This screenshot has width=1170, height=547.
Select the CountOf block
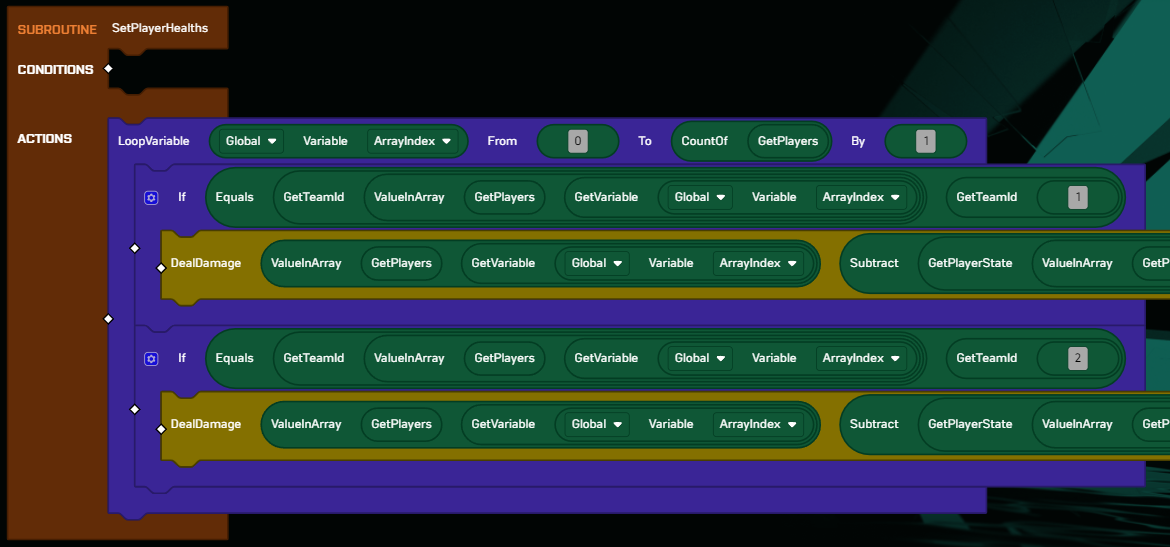pos(705,141)
